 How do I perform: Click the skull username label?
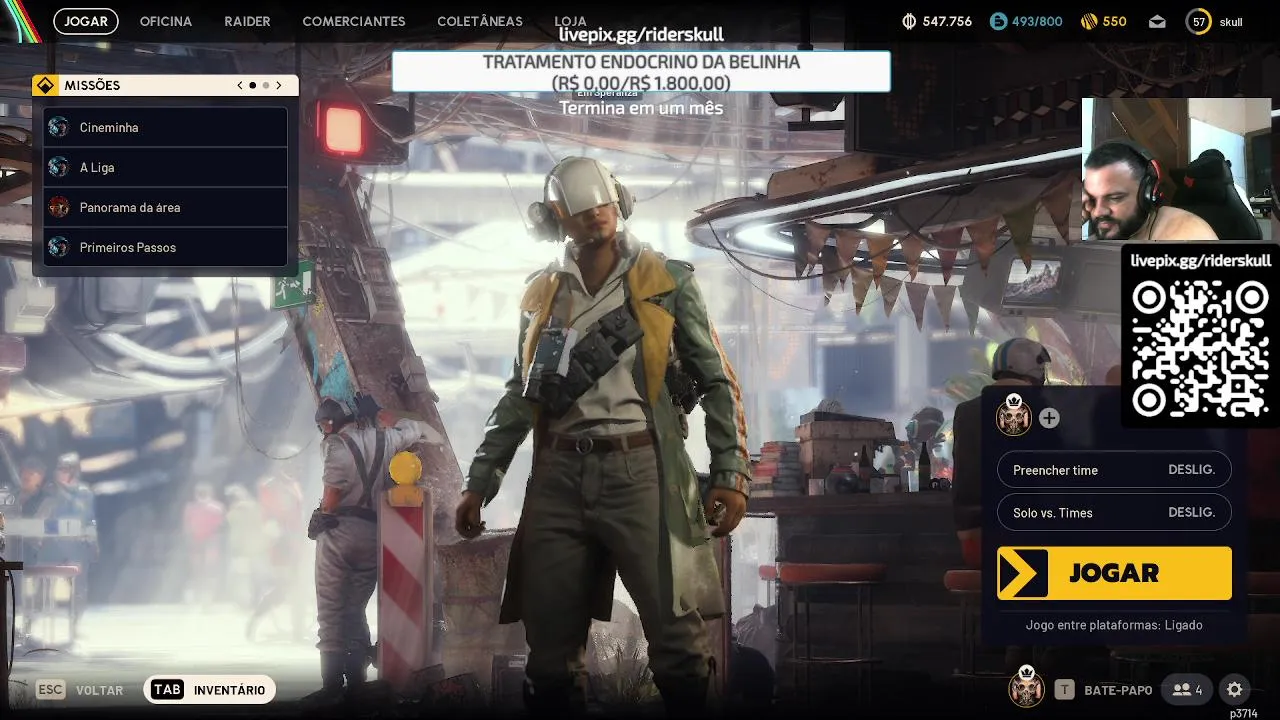click(x=1230, y=22)
